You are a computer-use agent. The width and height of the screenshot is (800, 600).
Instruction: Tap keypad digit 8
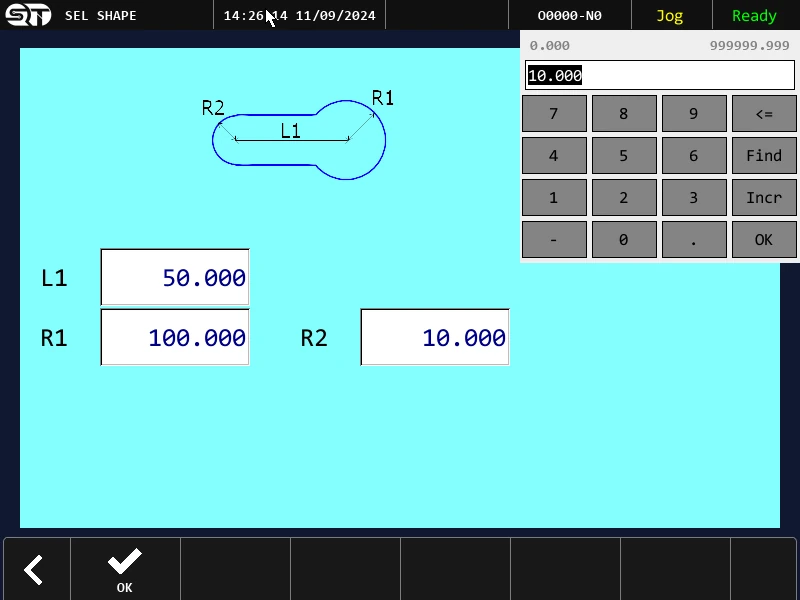(624, 113)
